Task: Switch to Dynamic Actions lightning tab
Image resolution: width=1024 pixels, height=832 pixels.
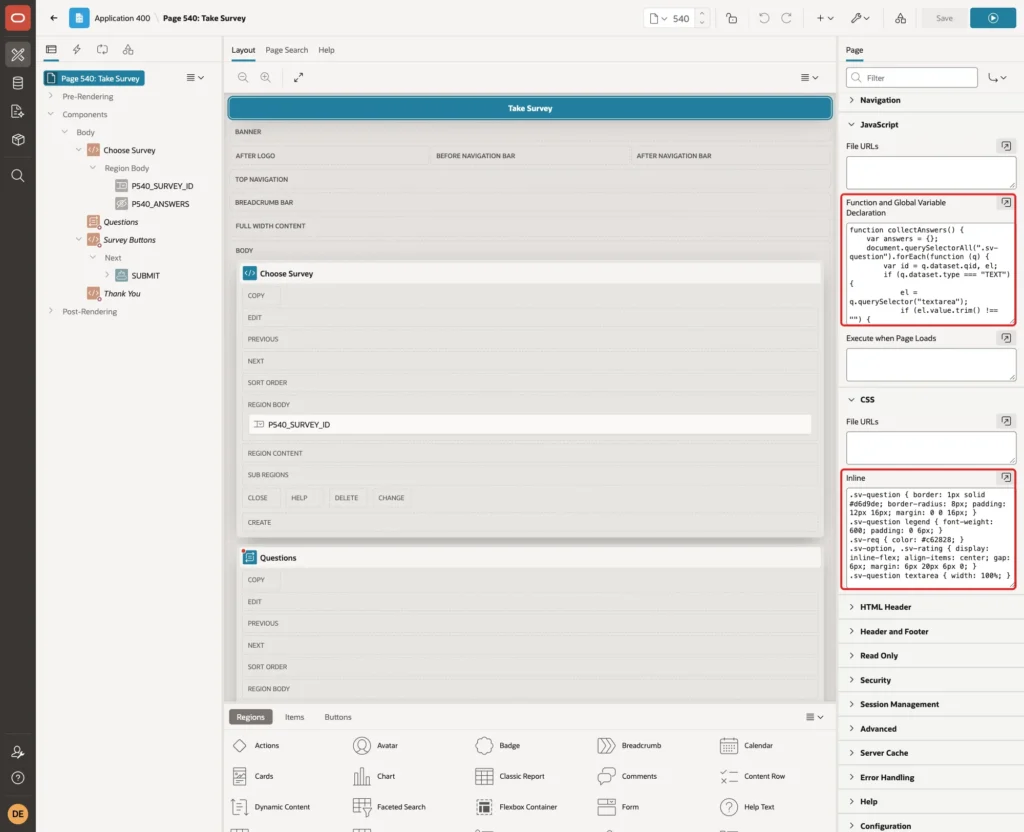Action: [x=76, y=50]
